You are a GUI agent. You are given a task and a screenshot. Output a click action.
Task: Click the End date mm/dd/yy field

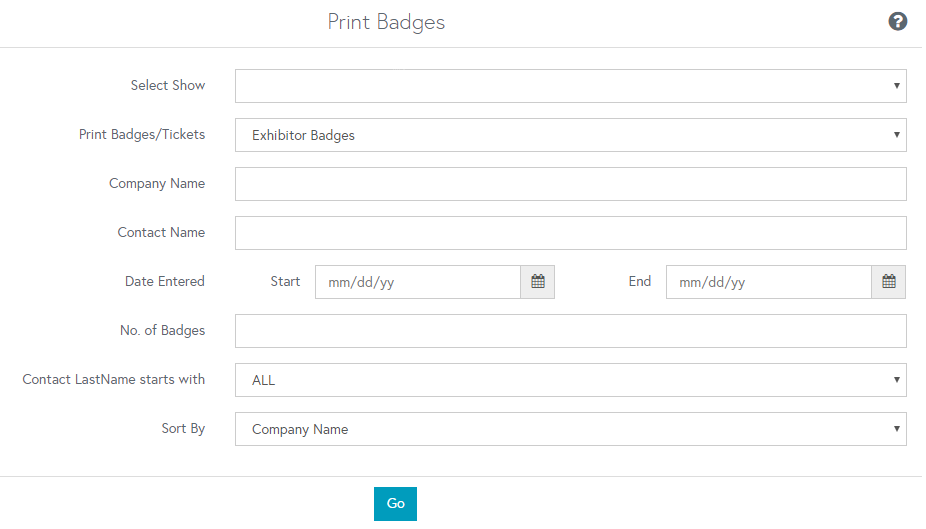click(x=768, y=282)
